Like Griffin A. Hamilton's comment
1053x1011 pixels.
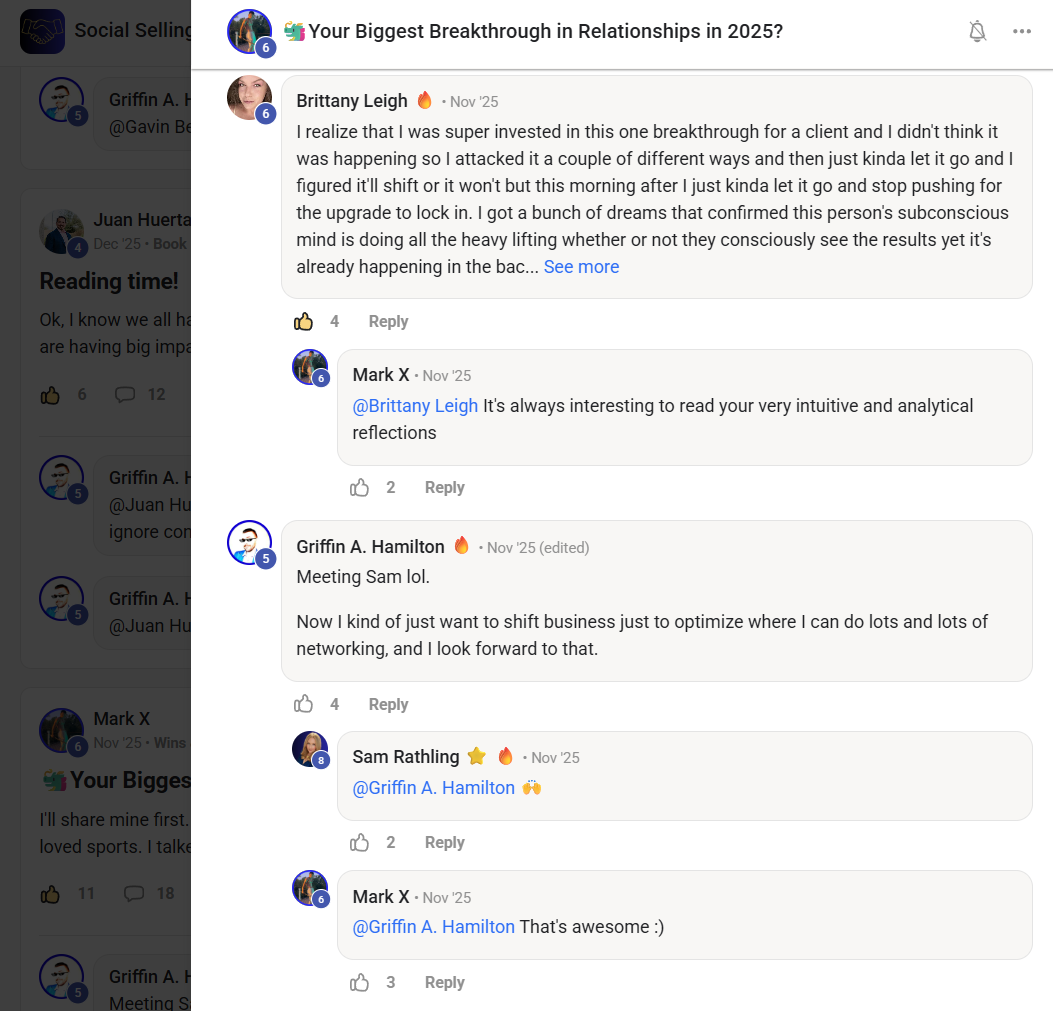[304, 705]
